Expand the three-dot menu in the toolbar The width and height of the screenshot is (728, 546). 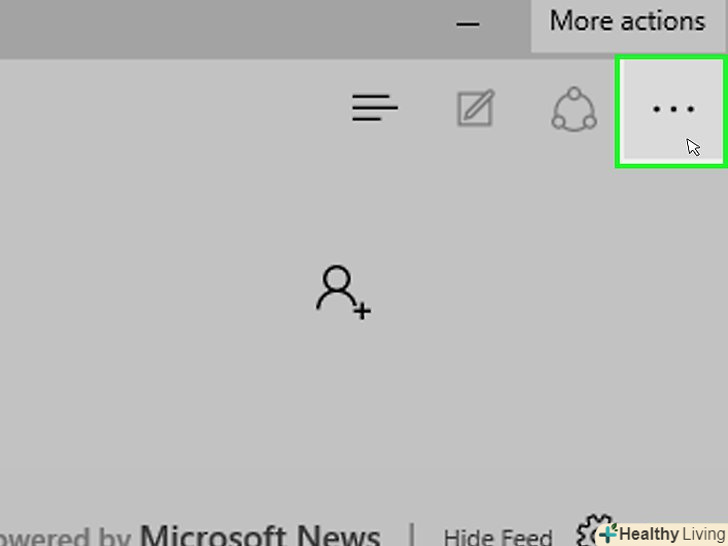672,110
